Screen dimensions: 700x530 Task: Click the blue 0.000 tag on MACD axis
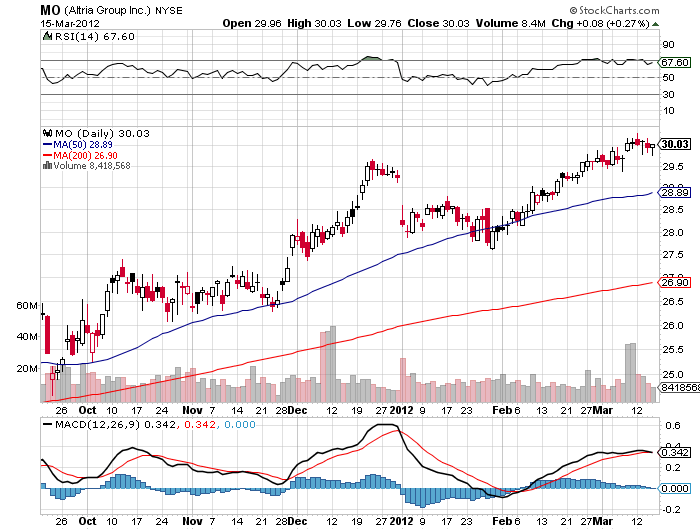(675, 488)
